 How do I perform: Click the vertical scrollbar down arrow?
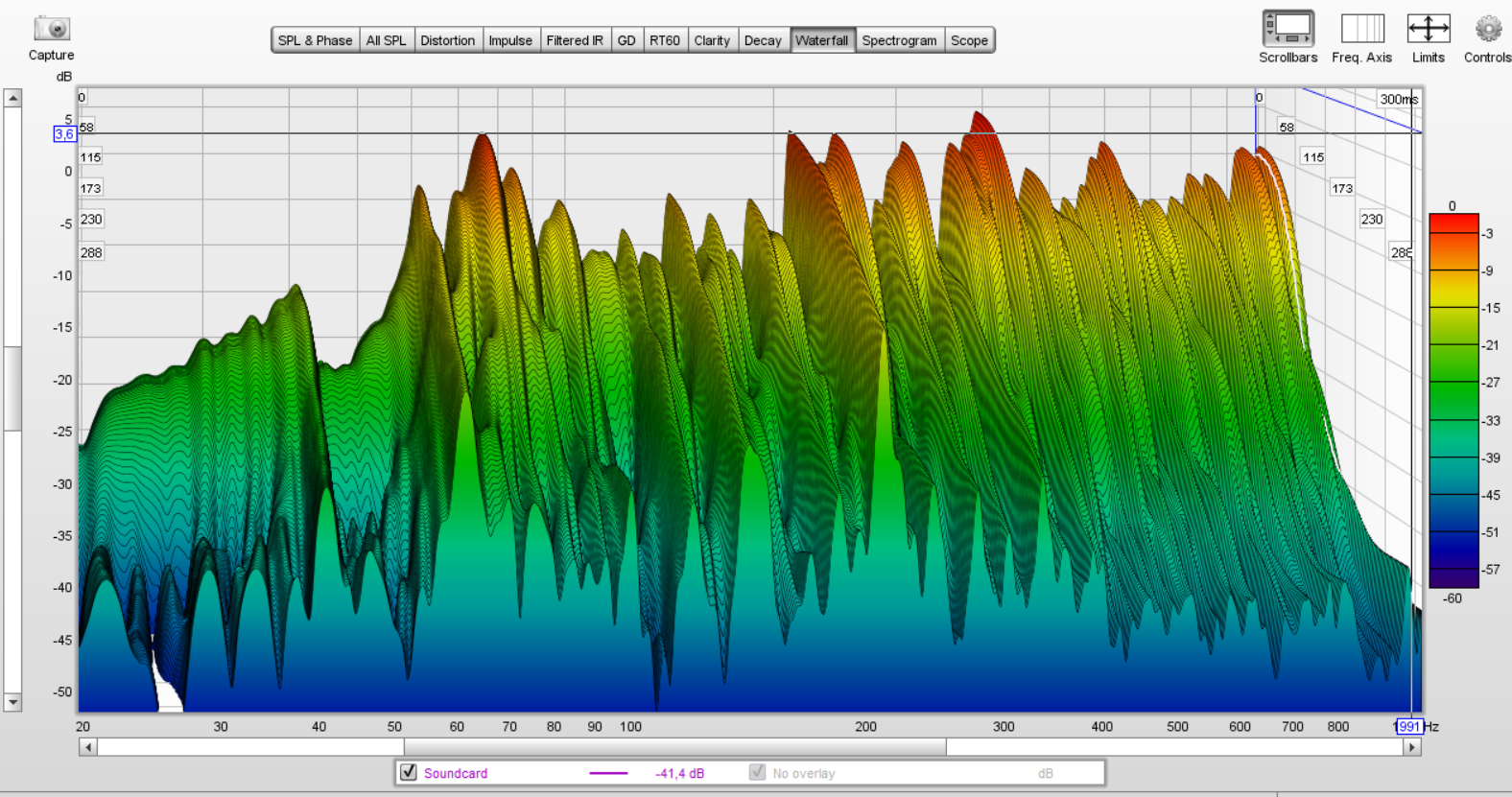12,702
